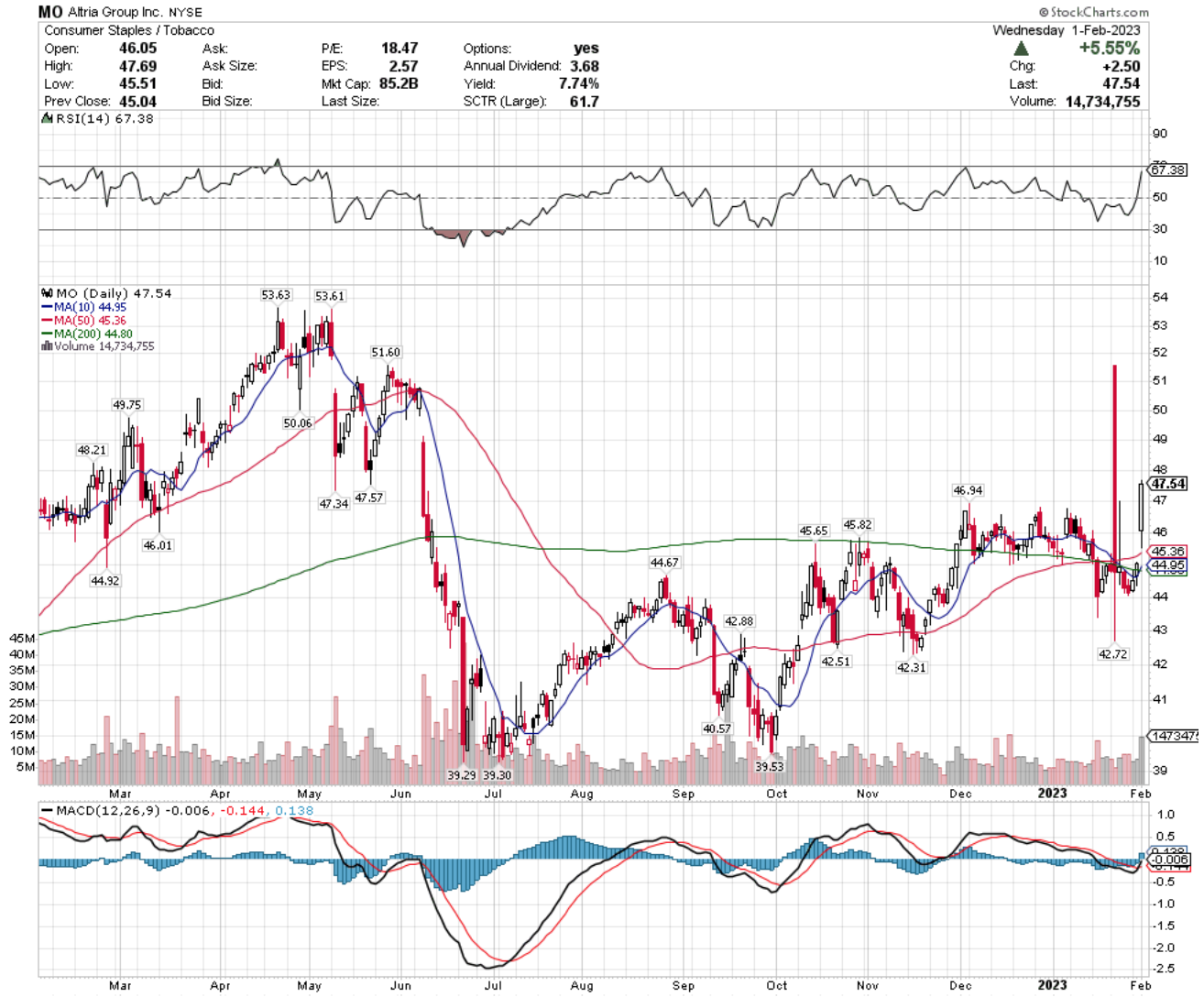This screenshot has height=997, width=1204.
Task: Click the 44.67 August high label
Action: 664,563
